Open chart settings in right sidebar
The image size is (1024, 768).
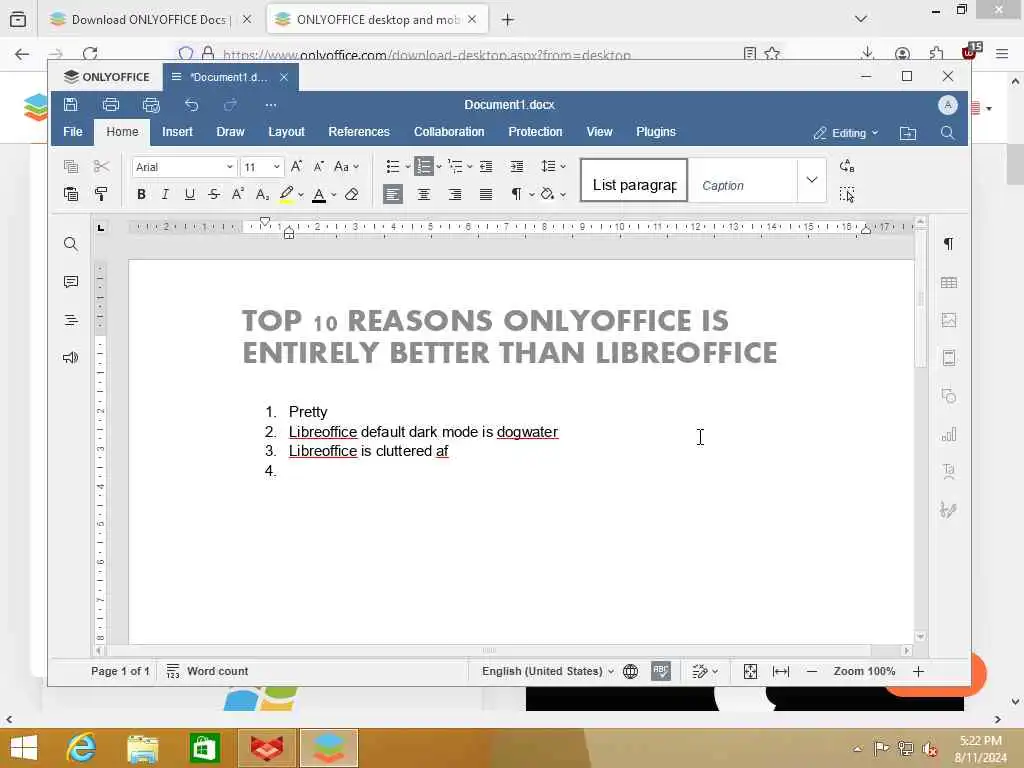click(949, 434)
